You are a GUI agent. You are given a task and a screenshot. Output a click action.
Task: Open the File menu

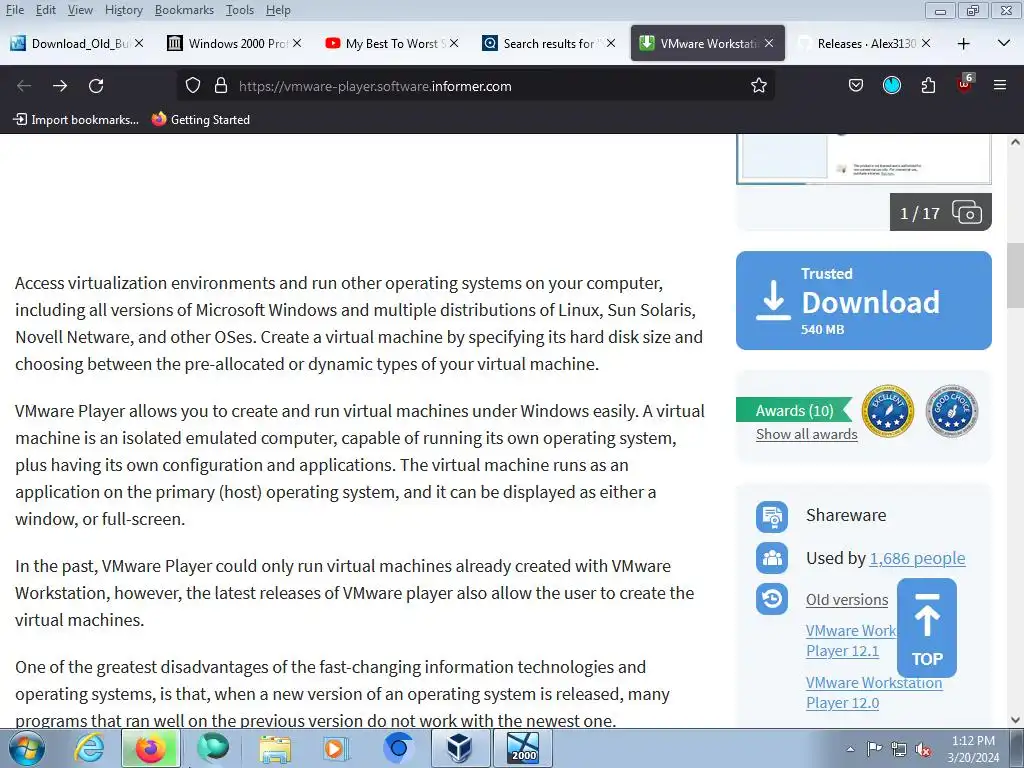point(14,10)
